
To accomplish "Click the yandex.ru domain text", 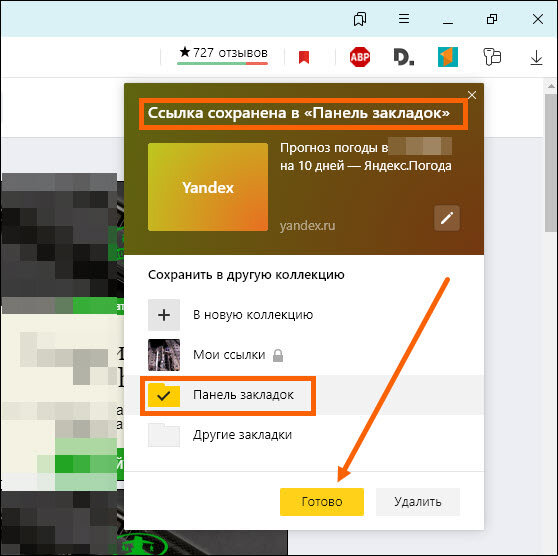I will (307, 226).
